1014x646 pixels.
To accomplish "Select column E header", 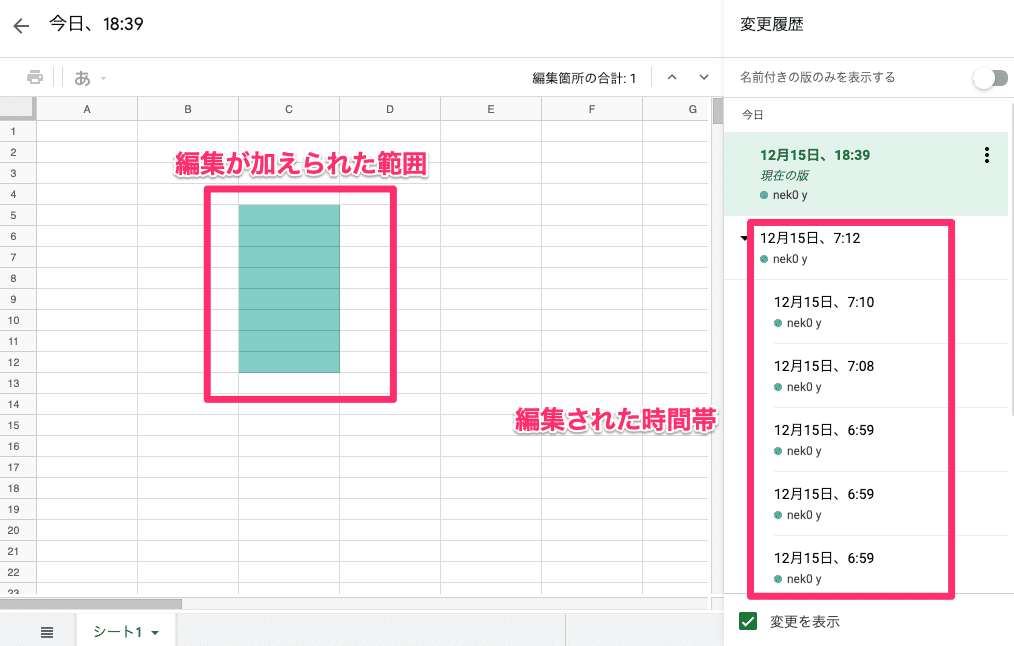I will click(490, 109).
